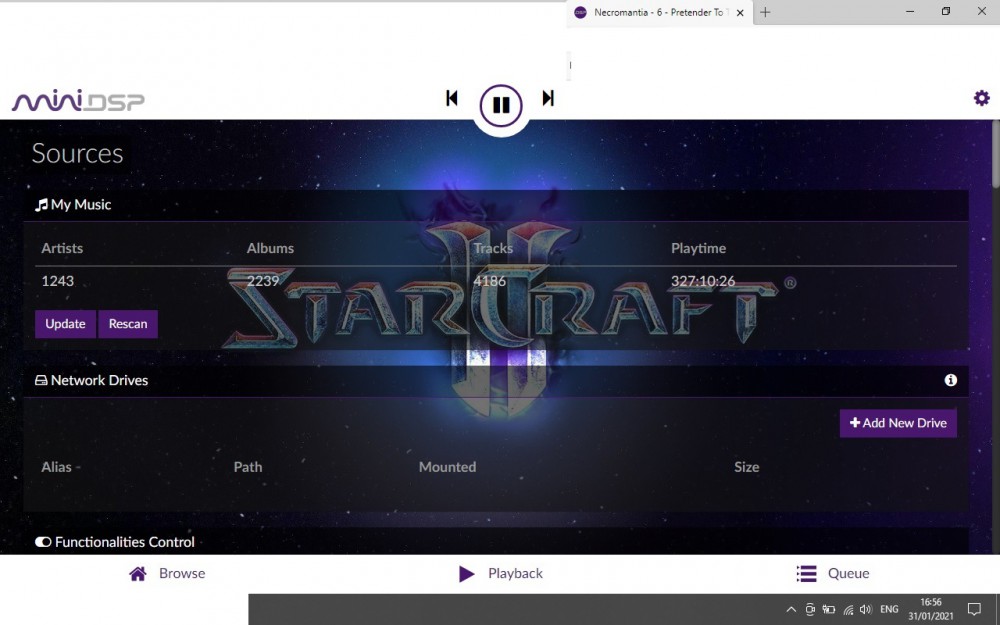Open the taskbar clock and date
This screenshot has height=625, width=1000.
[x=930, y=609]
